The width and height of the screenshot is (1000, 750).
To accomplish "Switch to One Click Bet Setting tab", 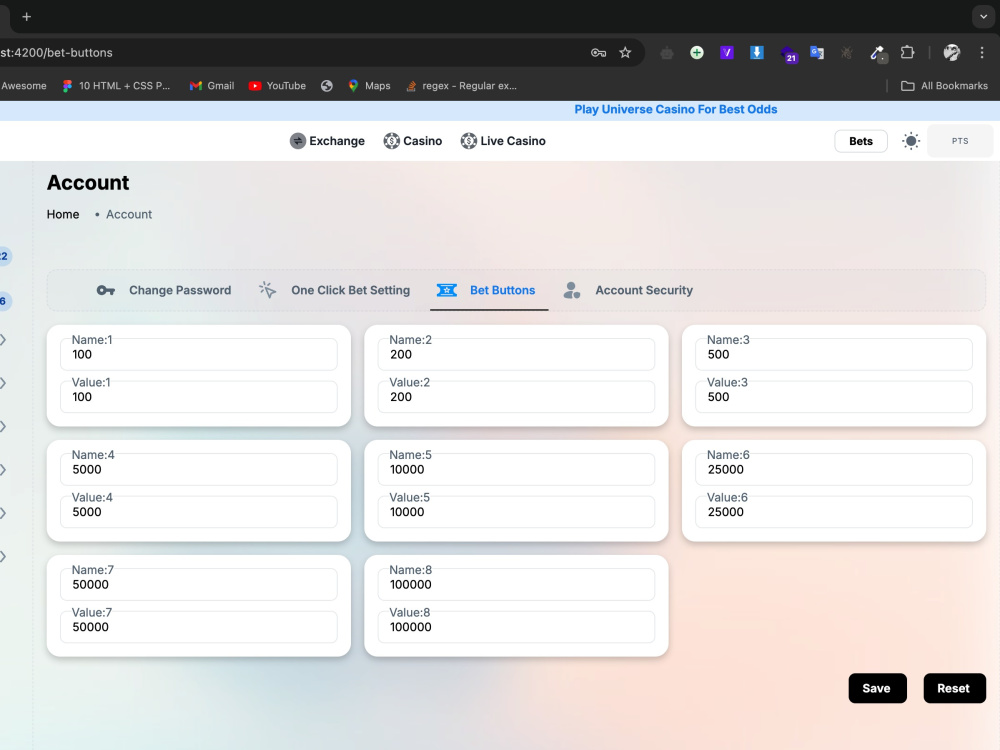I will click(335, 290).
